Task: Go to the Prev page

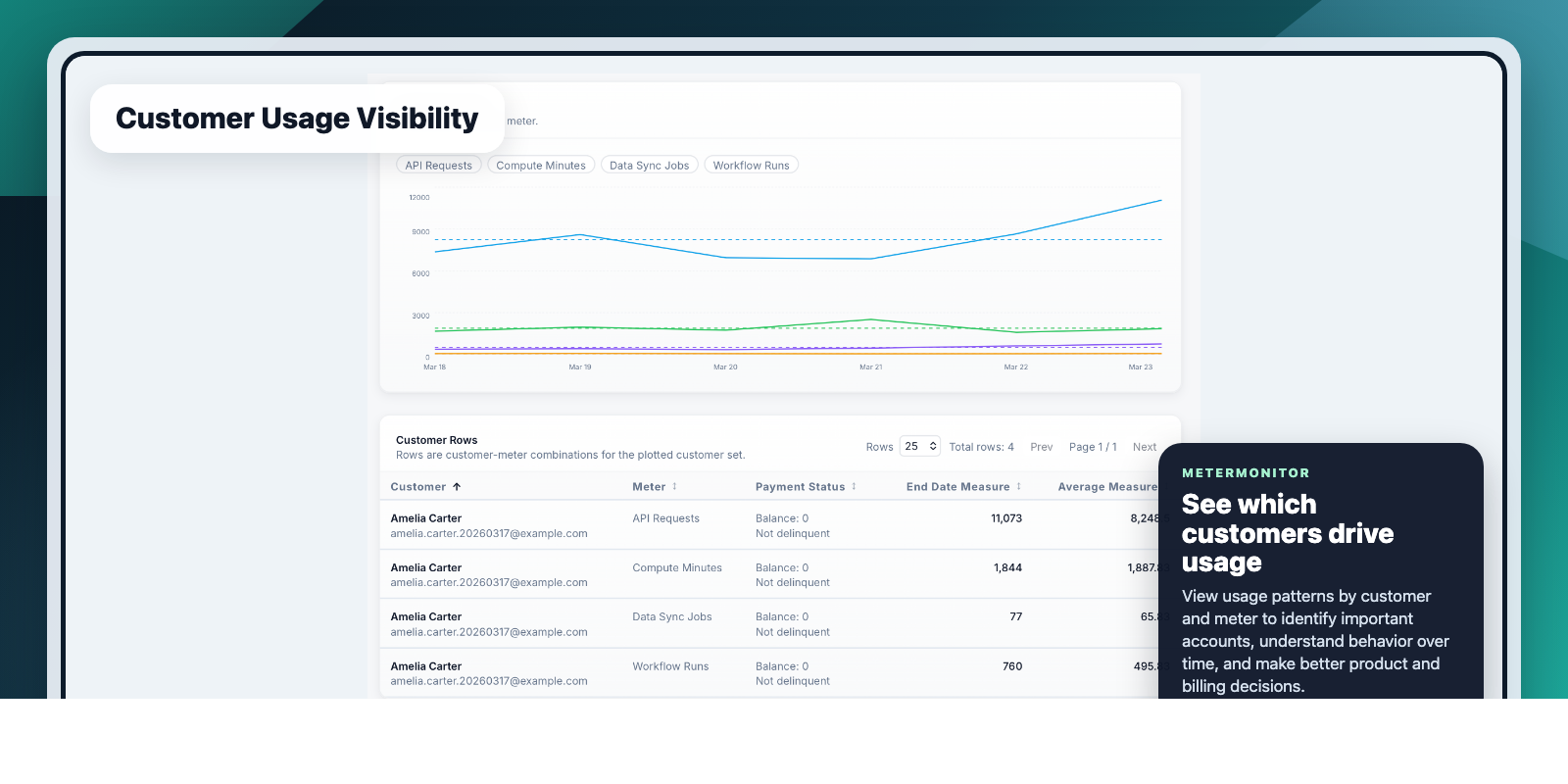Action: pyautogui.click(x=1042, y=447)
